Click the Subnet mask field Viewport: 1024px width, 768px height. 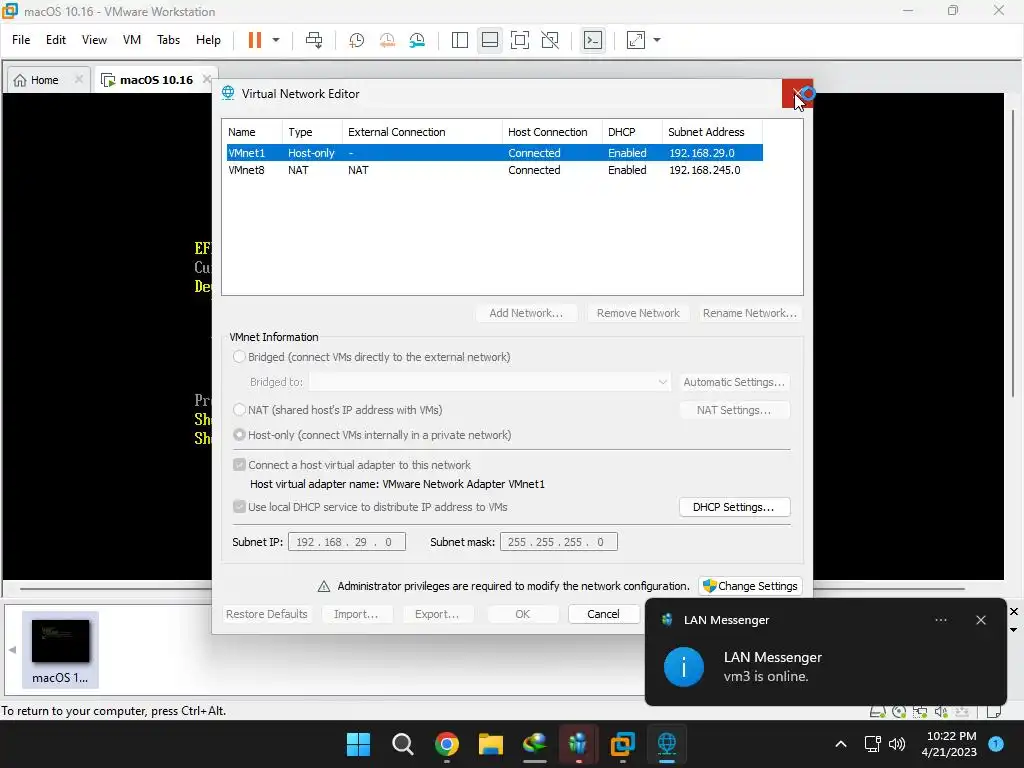tap(558, 542)
